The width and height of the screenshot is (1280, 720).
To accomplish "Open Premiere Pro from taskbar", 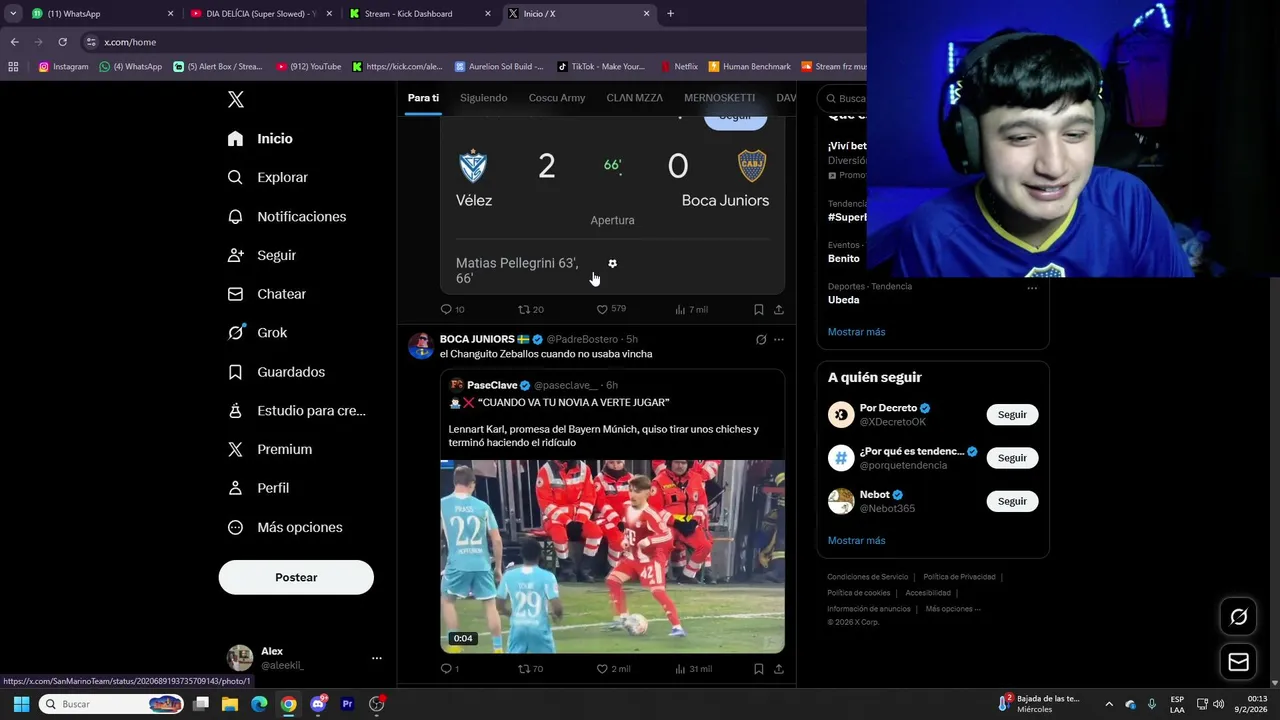I will click(x=347, y=704).
